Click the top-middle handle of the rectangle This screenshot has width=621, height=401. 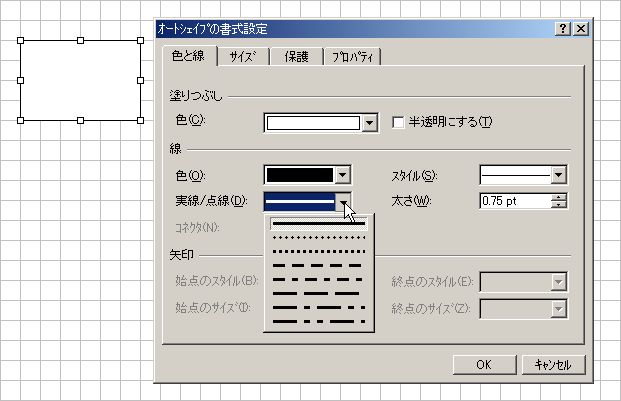tap(80, 40)
